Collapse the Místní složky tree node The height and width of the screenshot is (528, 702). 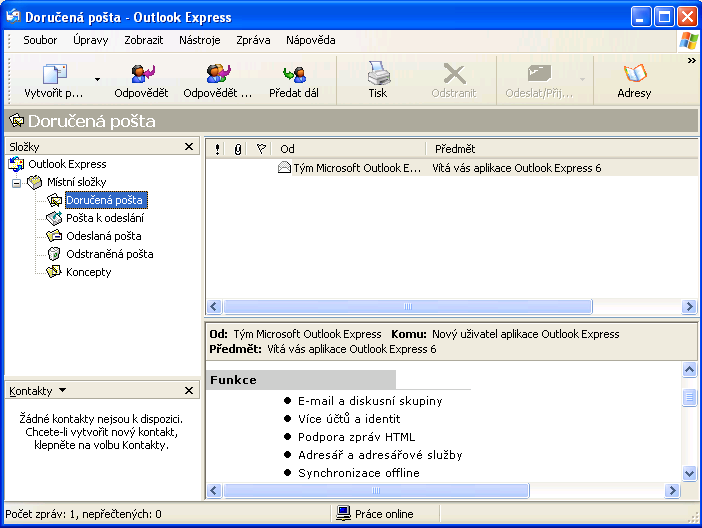[x=17, y=183]
